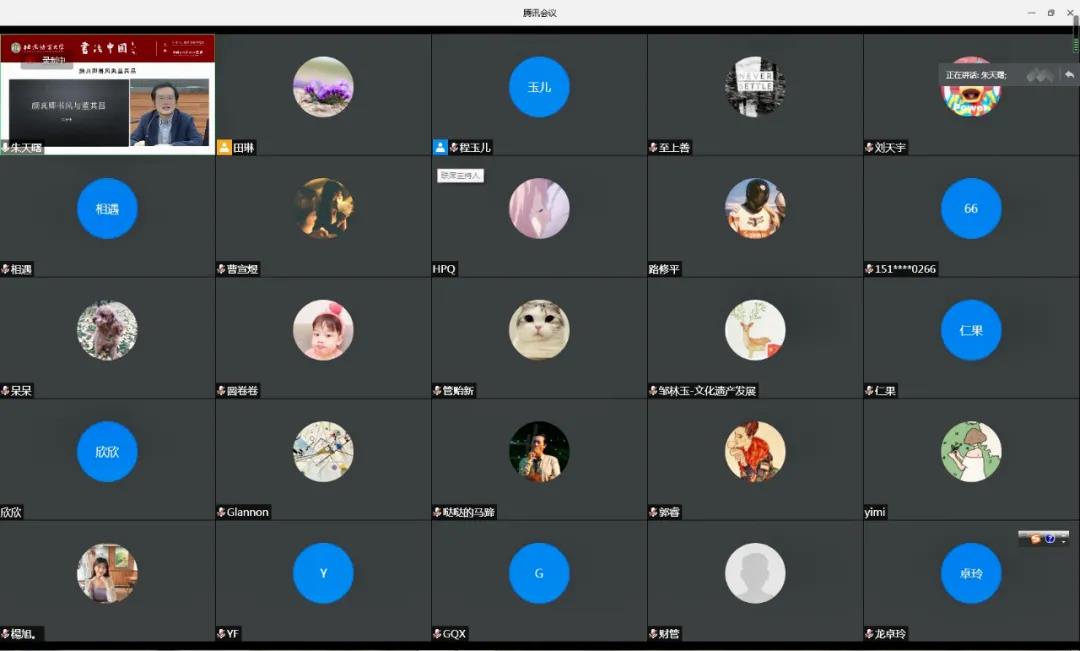The image size is (1080, 651).
Task: Click the muted mic icon next to 刘天宇
Action: click(869, 148)
